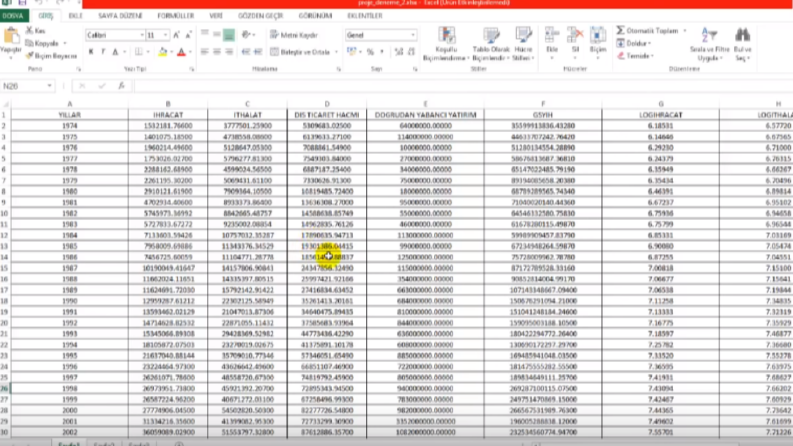Open the Birleştir ve Ortala dropdown arrow
The image size is (793, 446).
336,52
